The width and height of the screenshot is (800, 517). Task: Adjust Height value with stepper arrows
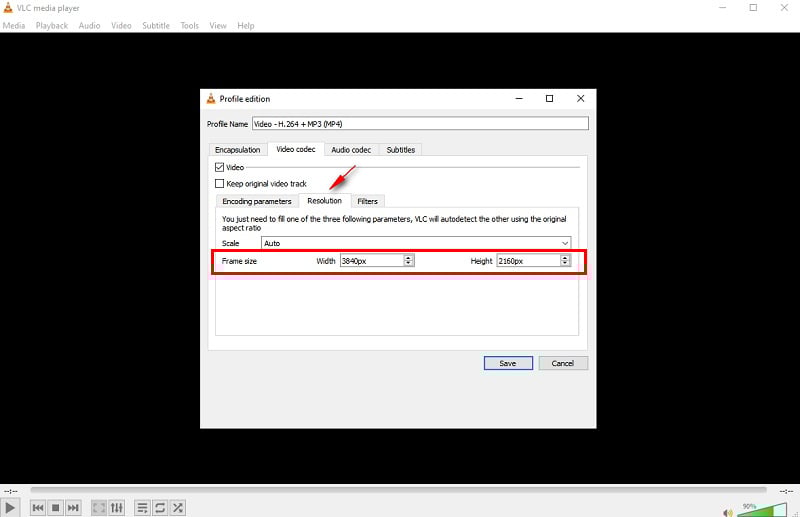pos(565,261)
